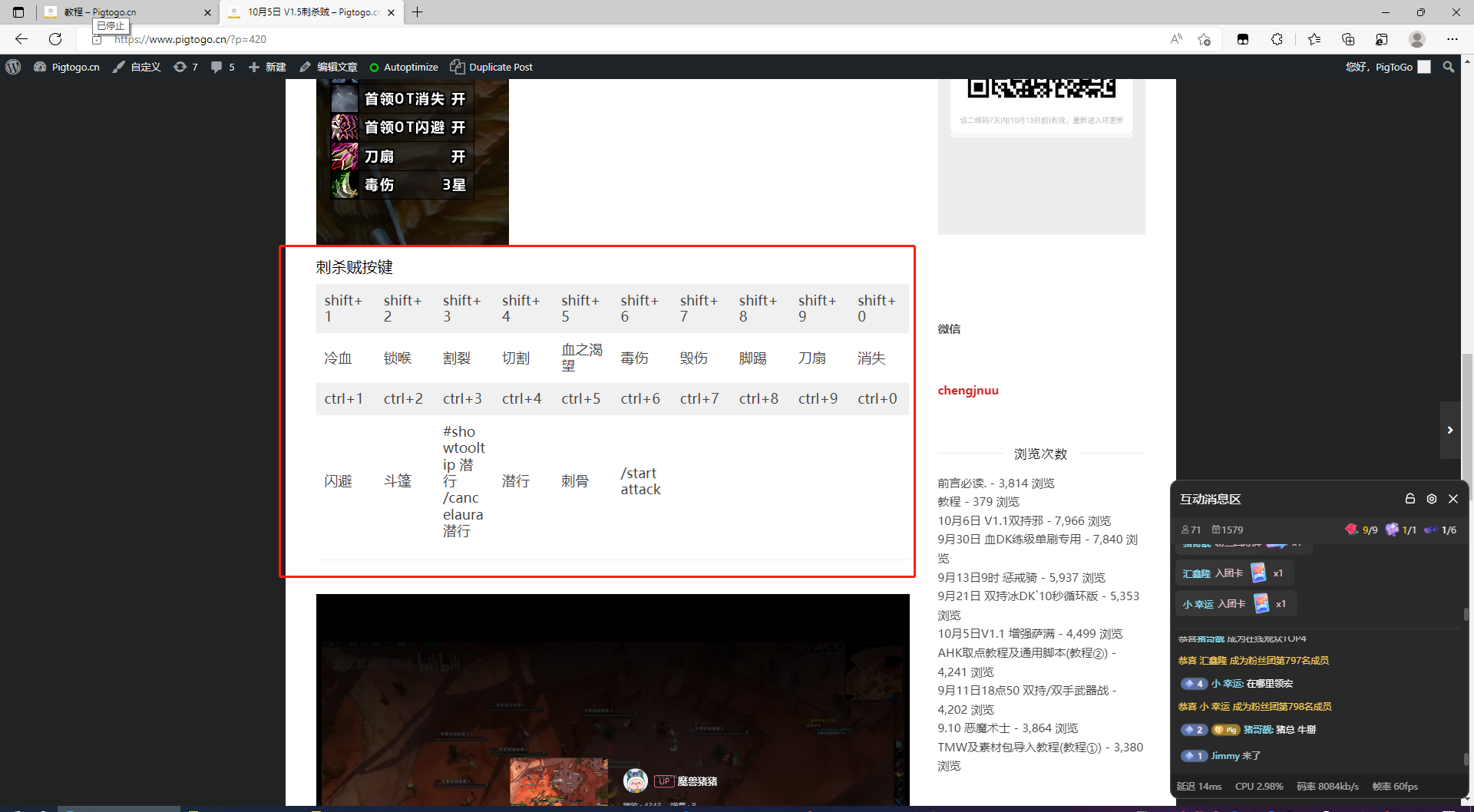This screenshot has height=812, width=1474.
Task: Click the updates icon showing 7
Action: (185, 67)
